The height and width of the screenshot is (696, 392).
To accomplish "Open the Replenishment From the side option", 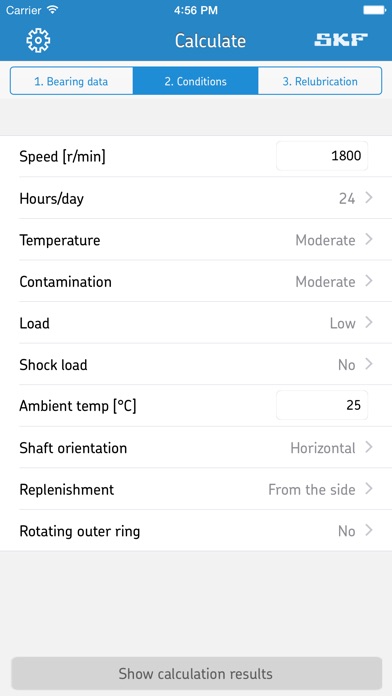I will pyautogui.click(x=196, y=489).
